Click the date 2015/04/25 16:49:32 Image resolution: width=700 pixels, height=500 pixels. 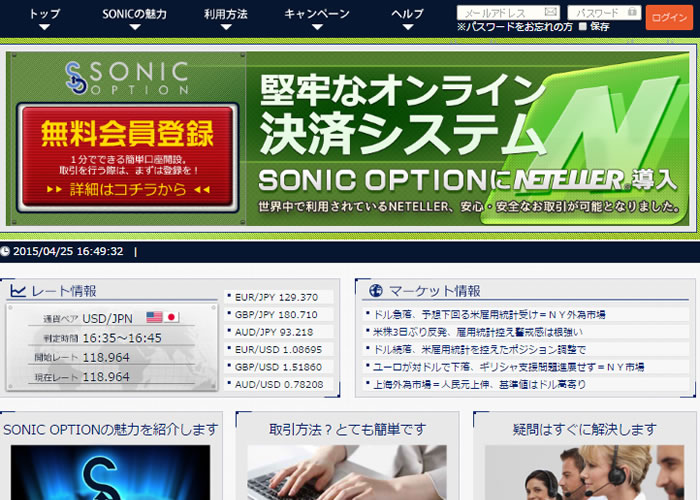coord(68,251)
